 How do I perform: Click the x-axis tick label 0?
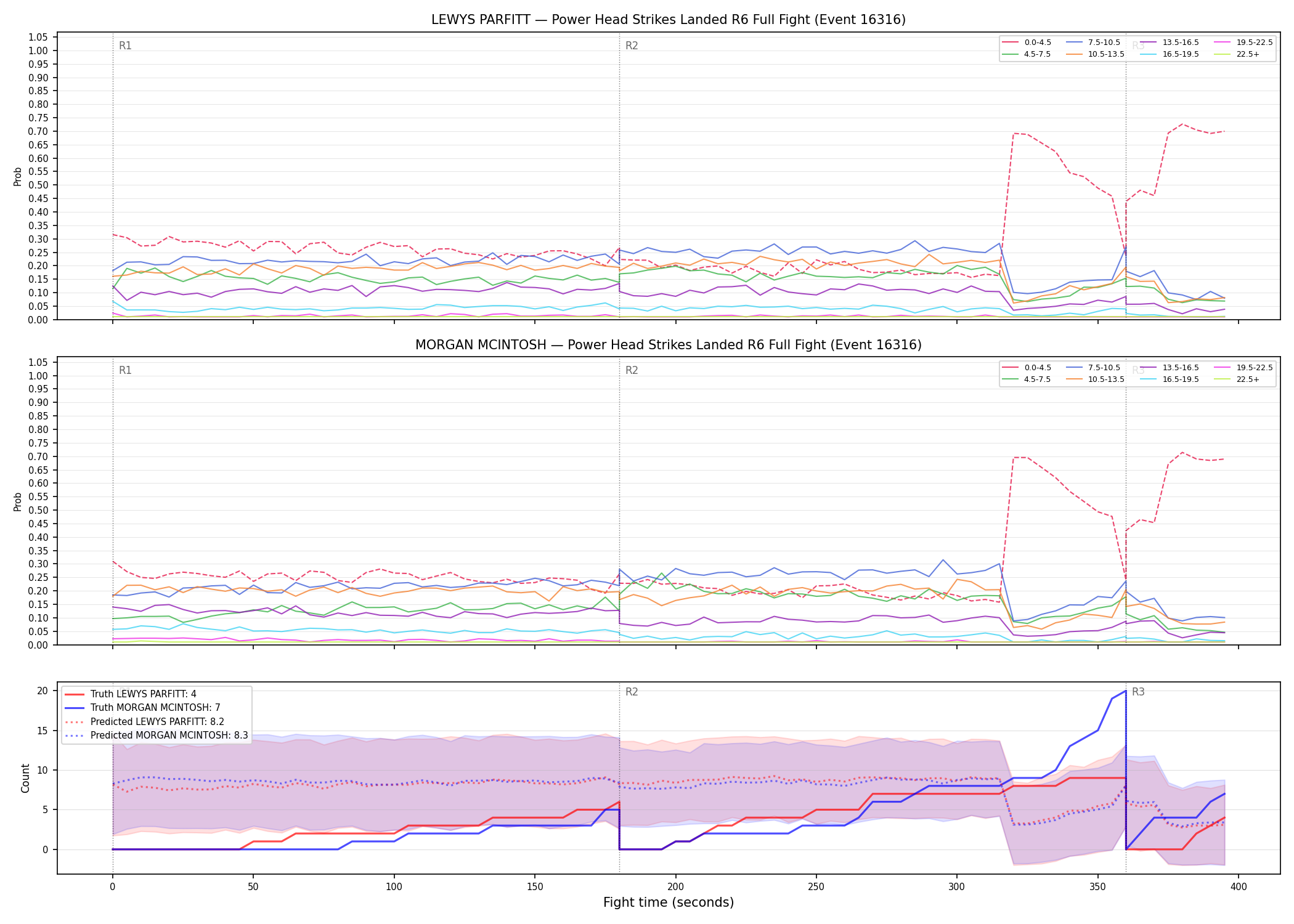(x=112, y=887)
